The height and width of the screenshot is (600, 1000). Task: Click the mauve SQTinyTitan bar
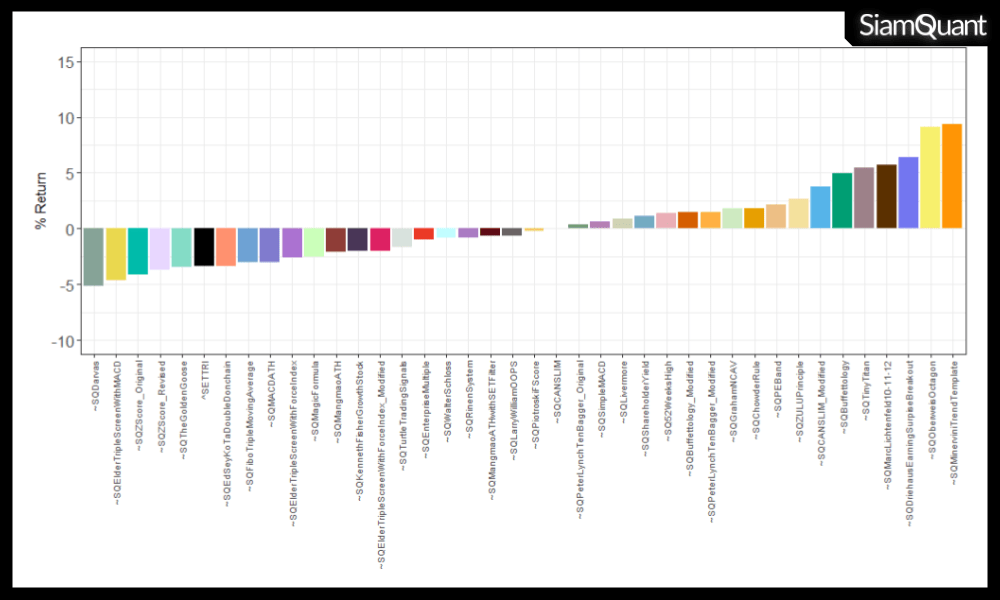click(x=864, y=198)
